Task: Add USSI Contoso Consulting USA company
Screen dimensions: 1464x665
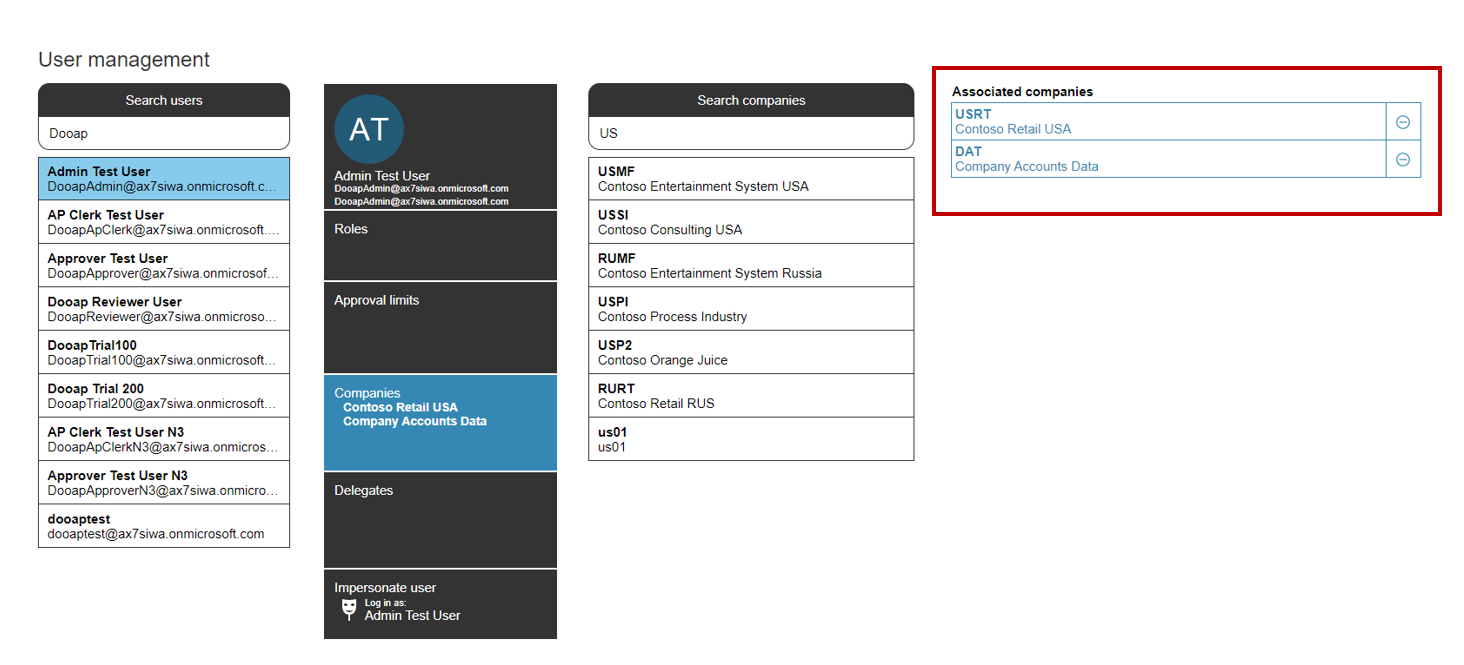Action: tap(751, 222)
